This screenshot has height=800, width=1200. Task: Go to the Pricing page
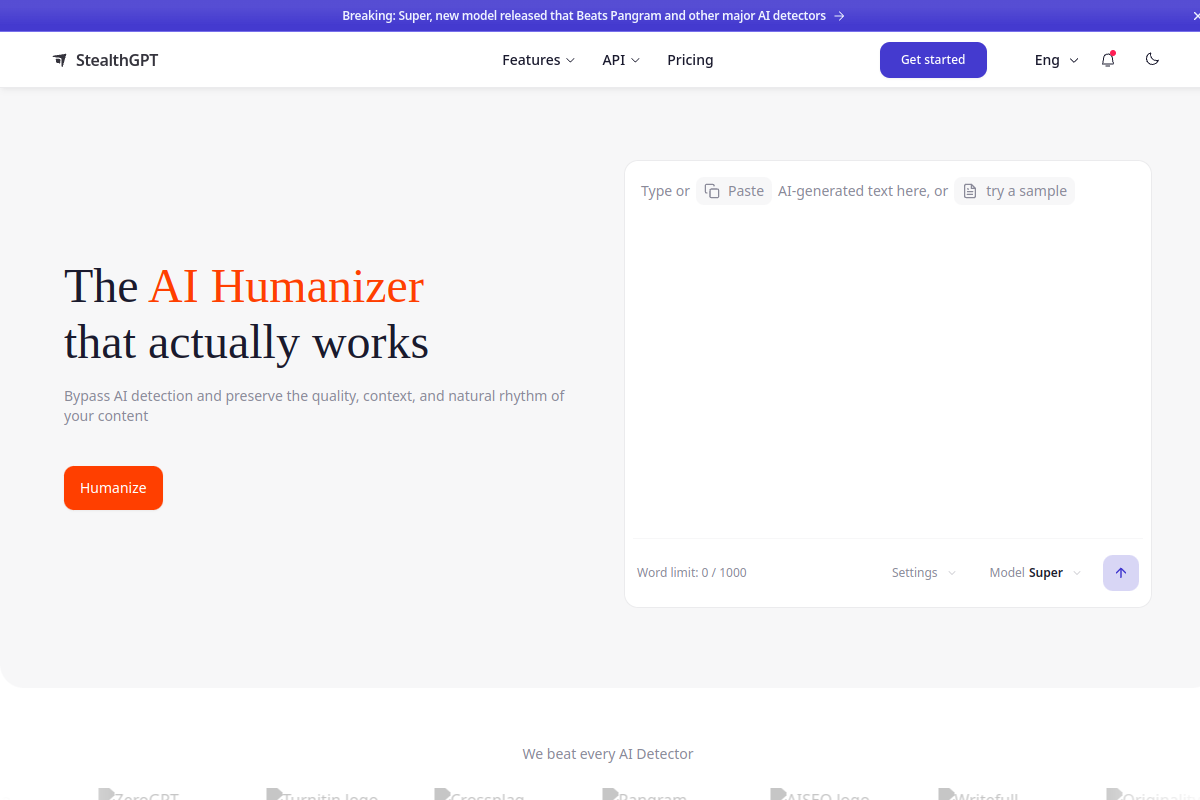point(690,60)
